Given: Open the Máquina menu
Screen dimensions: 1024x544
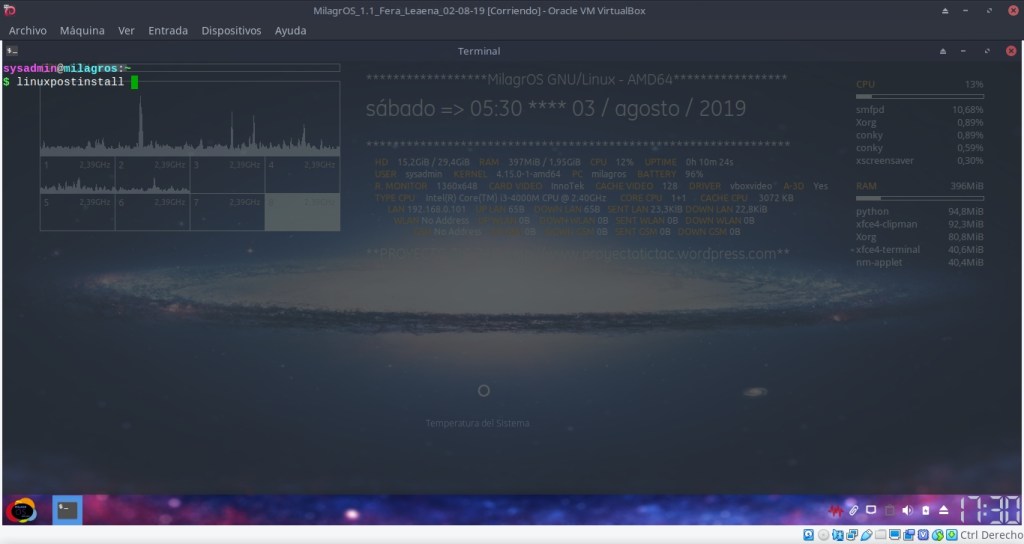Looking at the screenshot, I should [x=82, y=31].
